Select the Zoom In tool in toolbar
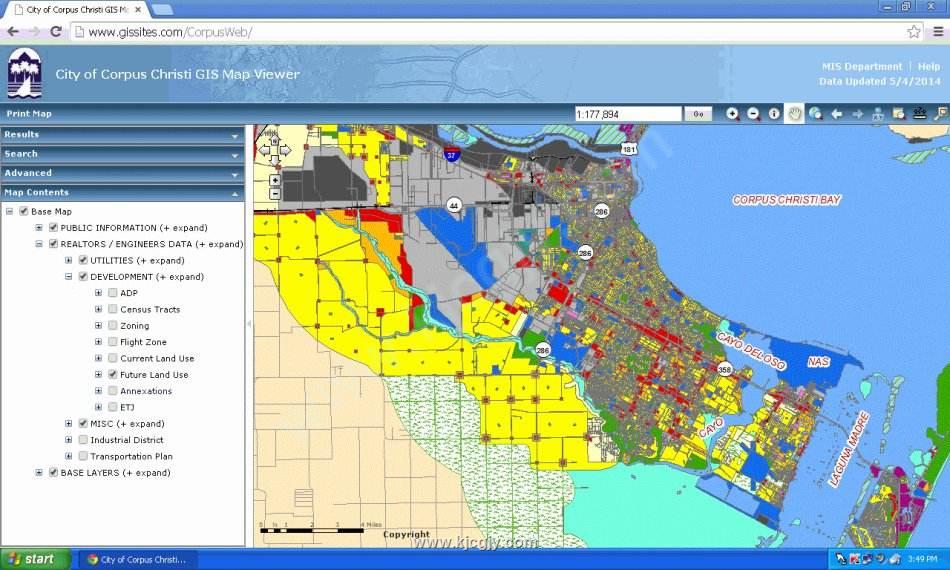The height and width of the screenshot is (570, 950). [733, 114]
